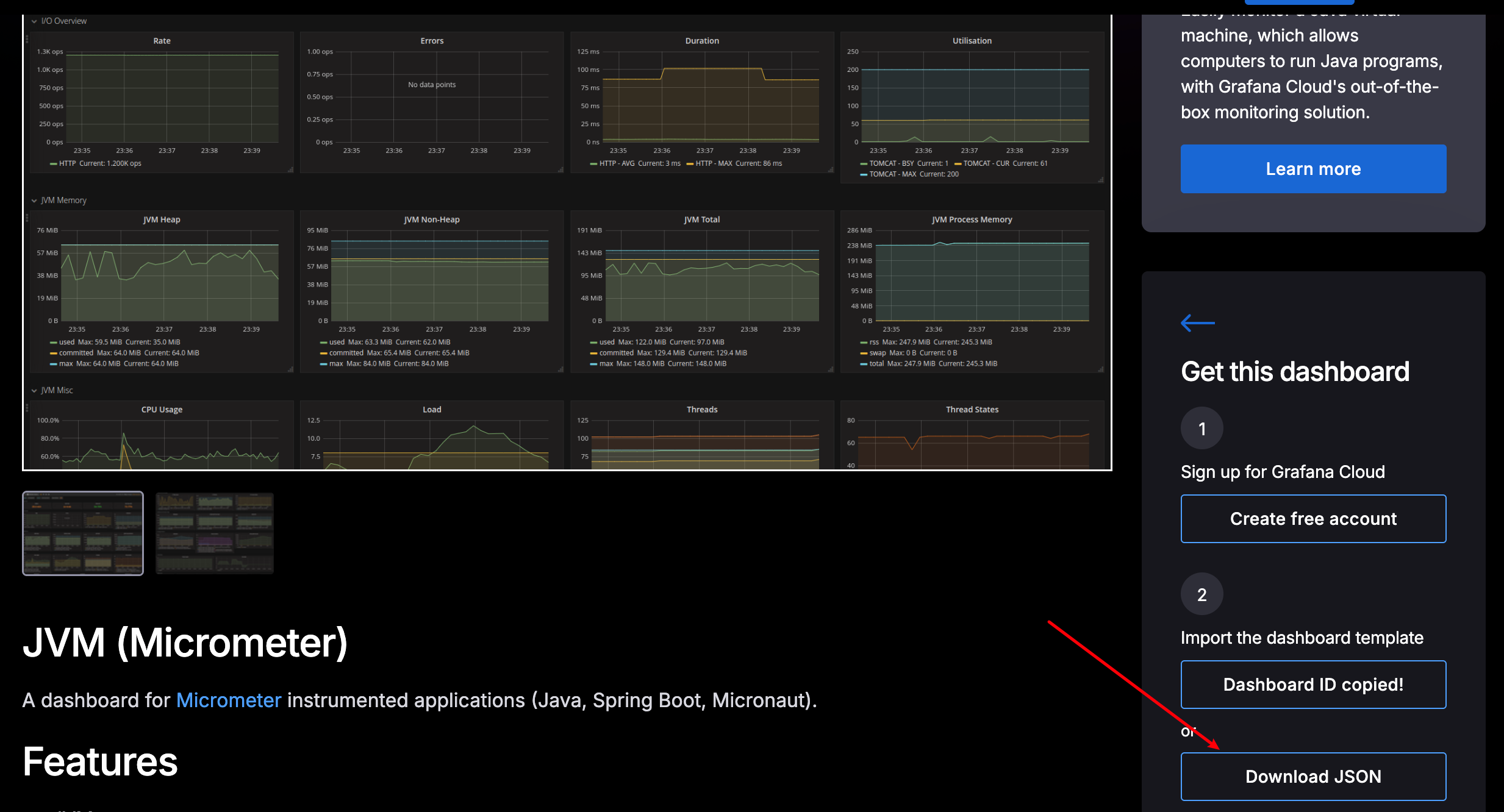Click the Dashboard ID copied button
The width and height of the screenshot is (1504, 812).
(x=1313, y=685)
